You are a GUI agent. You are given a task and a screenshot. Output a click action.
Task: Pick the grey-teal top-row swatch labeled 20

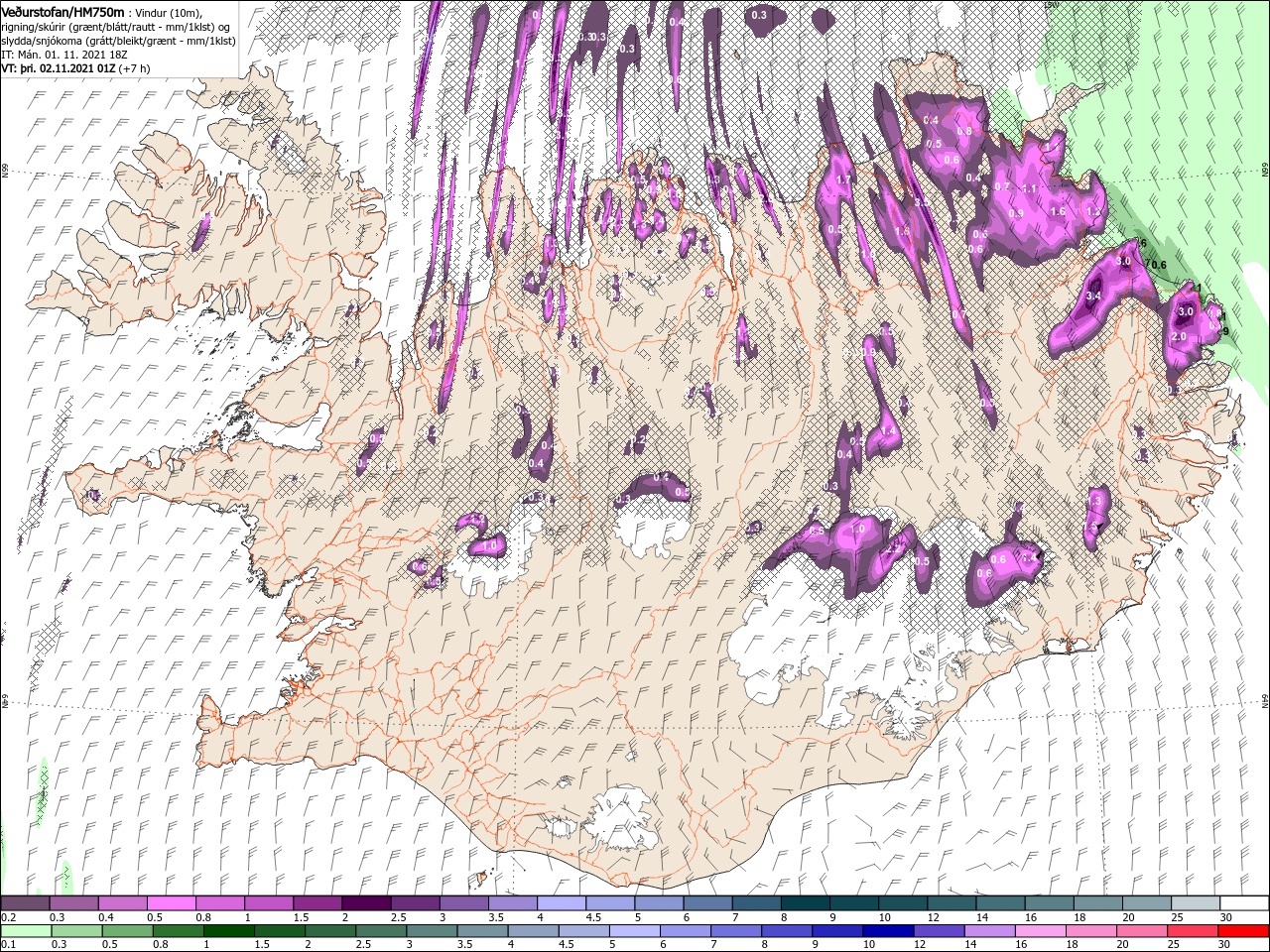point(1147,903)
